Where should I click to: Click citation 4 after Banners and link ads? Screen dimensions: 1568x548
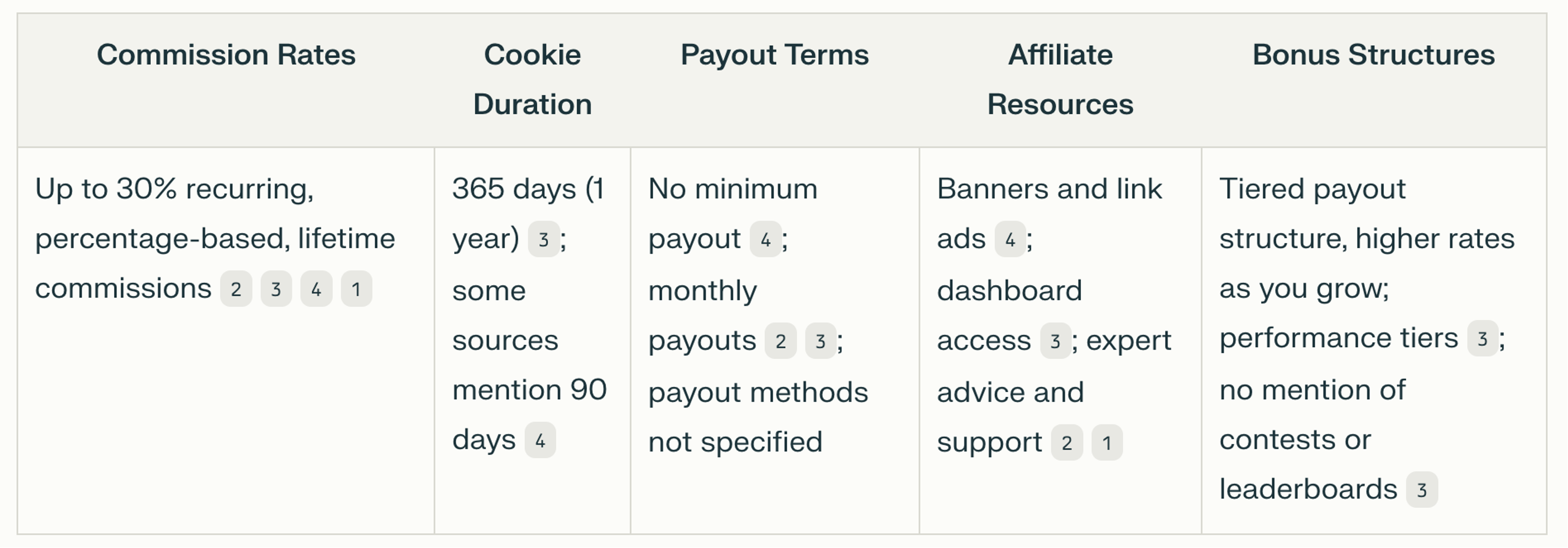[x=1010, y=239]
